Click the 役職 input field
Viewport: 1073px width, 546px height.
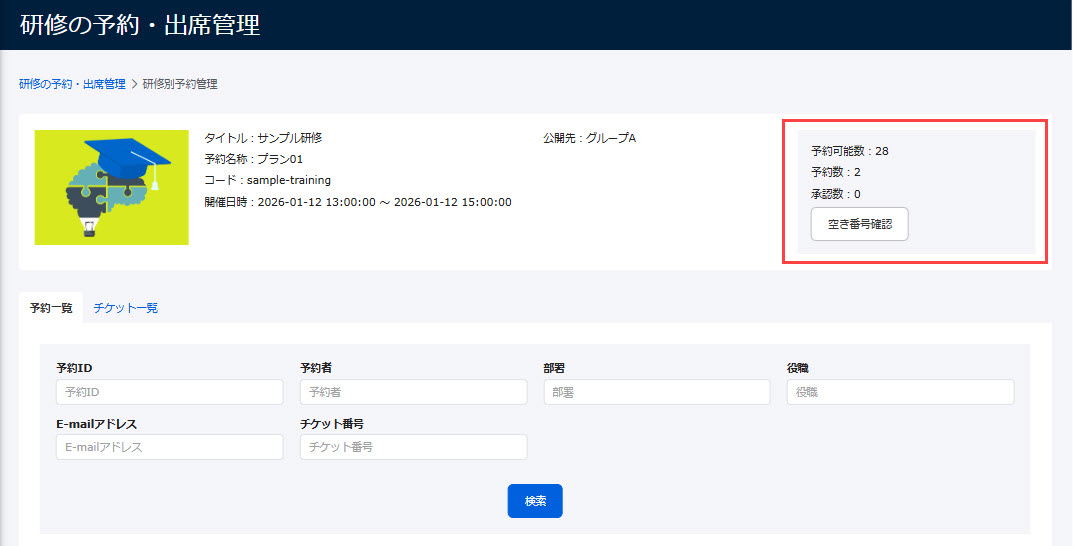click(900, 392)
